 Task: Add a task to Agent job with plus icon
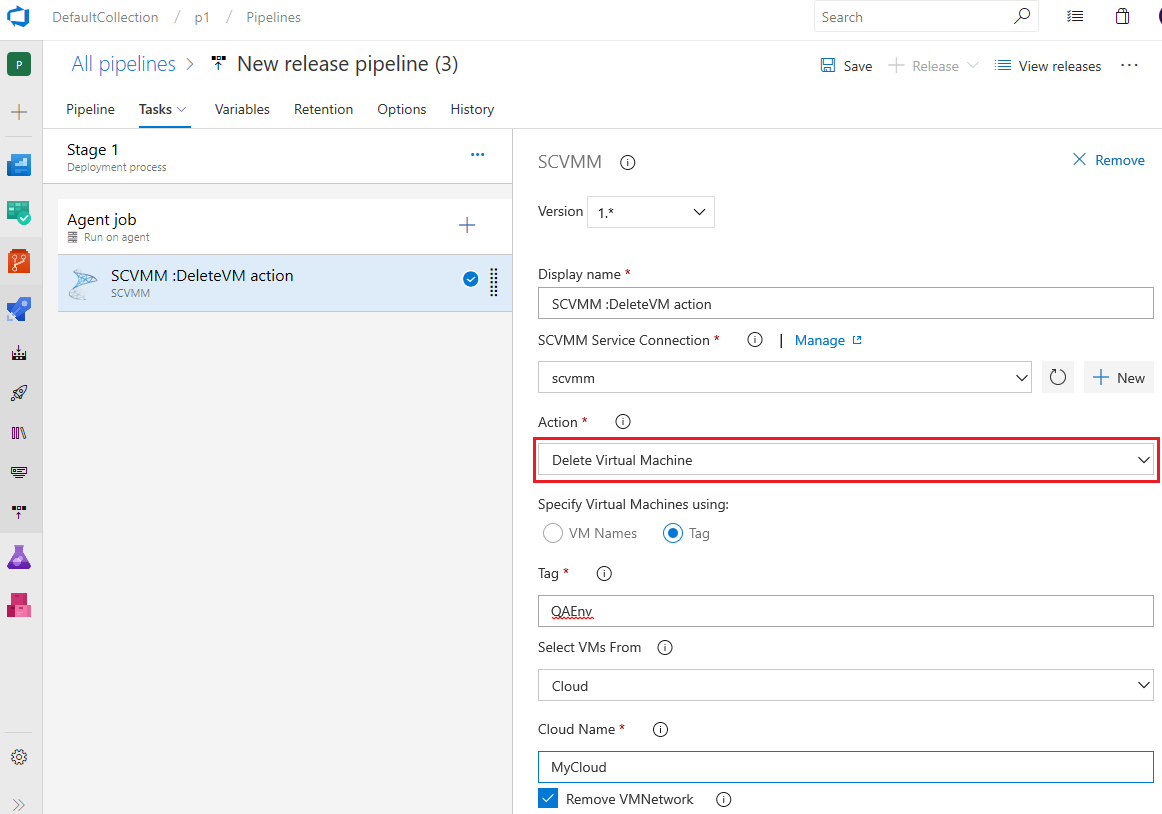tap(467, 225)
